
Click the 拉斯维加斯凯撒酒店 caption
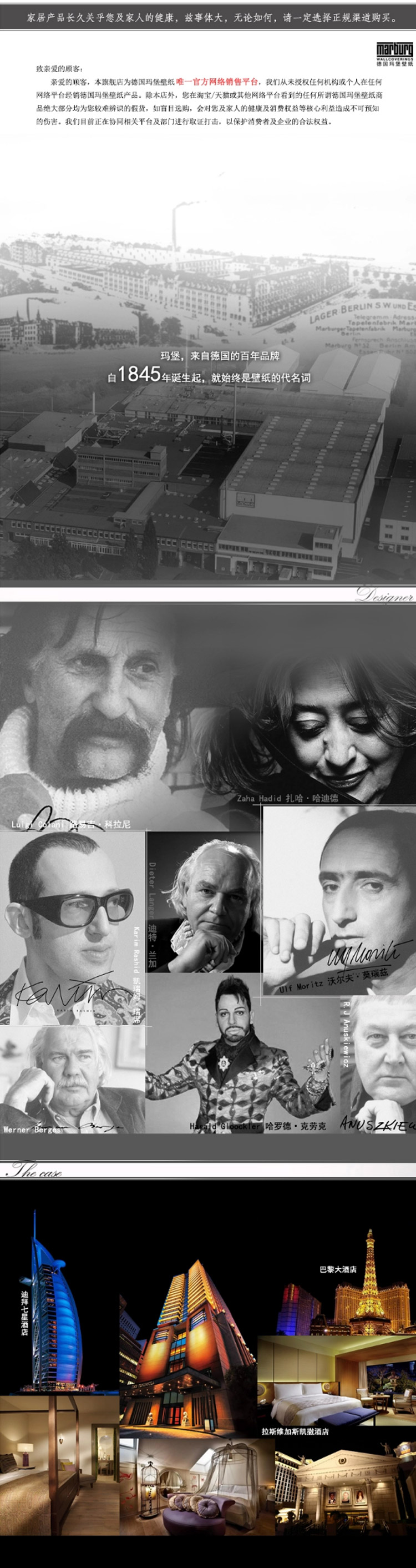(295, 1431)
